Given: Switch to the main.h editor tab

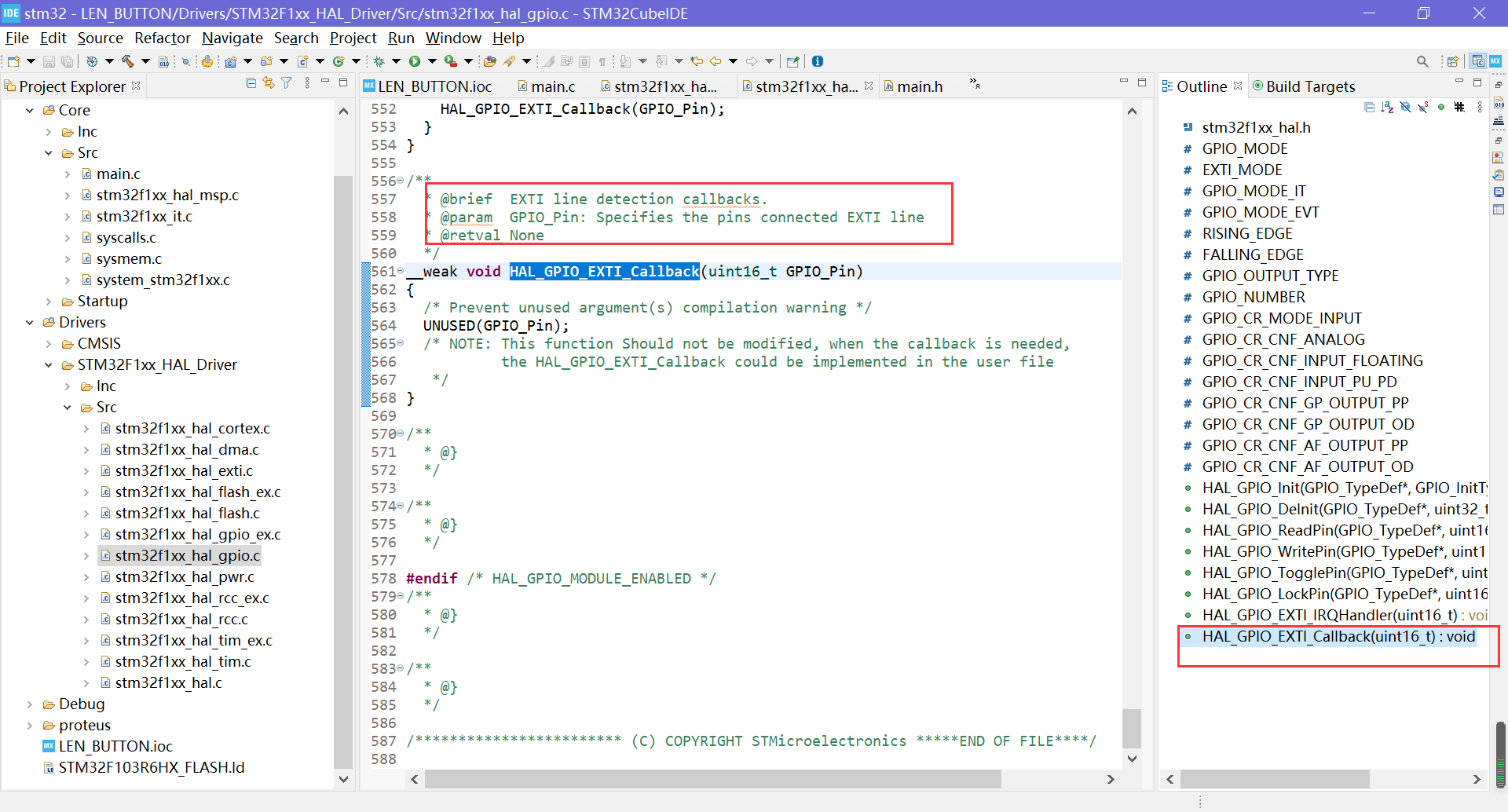Looking at the screenshot, I should [913, 86].
